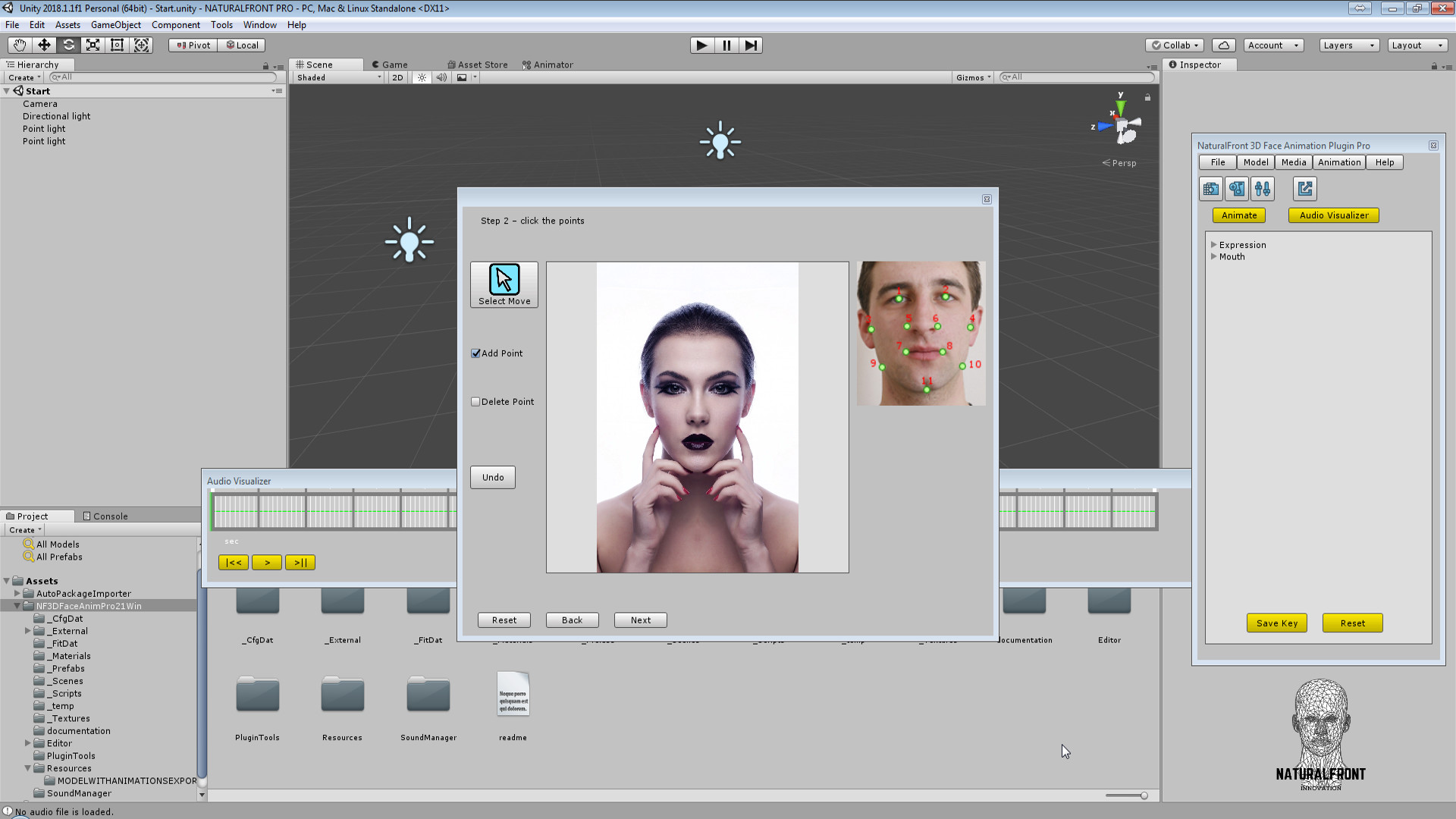Open the GameObject menu
Viewport: 1456px width, 819px height.
pyautogui.click(x=115, y=24)
